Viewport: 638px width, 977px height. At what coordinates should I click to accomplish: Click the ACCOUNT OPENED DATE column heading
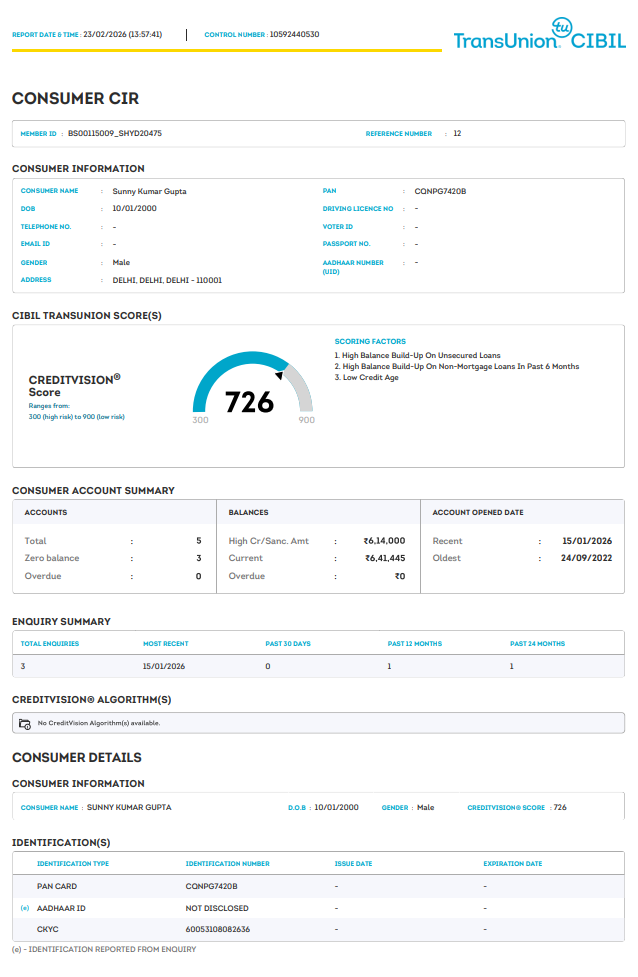[478, 513]
